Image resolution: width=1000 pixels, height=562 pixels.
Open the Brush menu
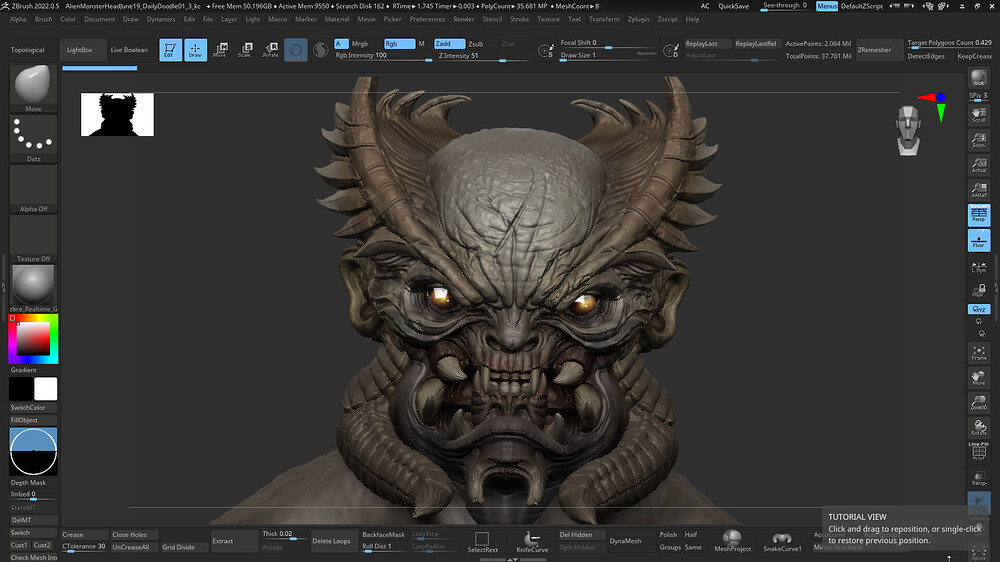pyautogui.click(x=43, y=19)
